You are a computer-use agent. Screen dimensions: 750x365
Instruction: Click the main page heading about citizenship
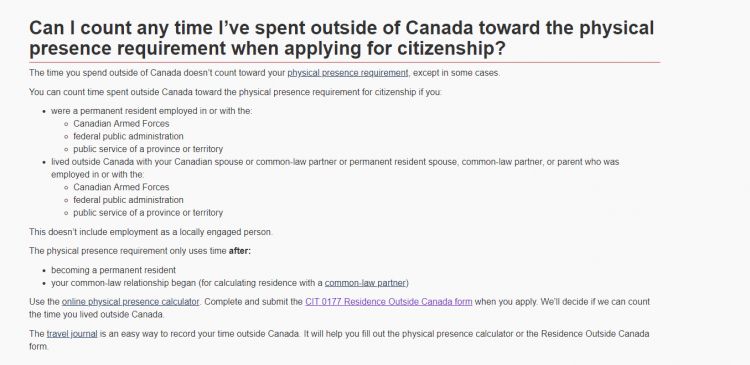point(342,38)
